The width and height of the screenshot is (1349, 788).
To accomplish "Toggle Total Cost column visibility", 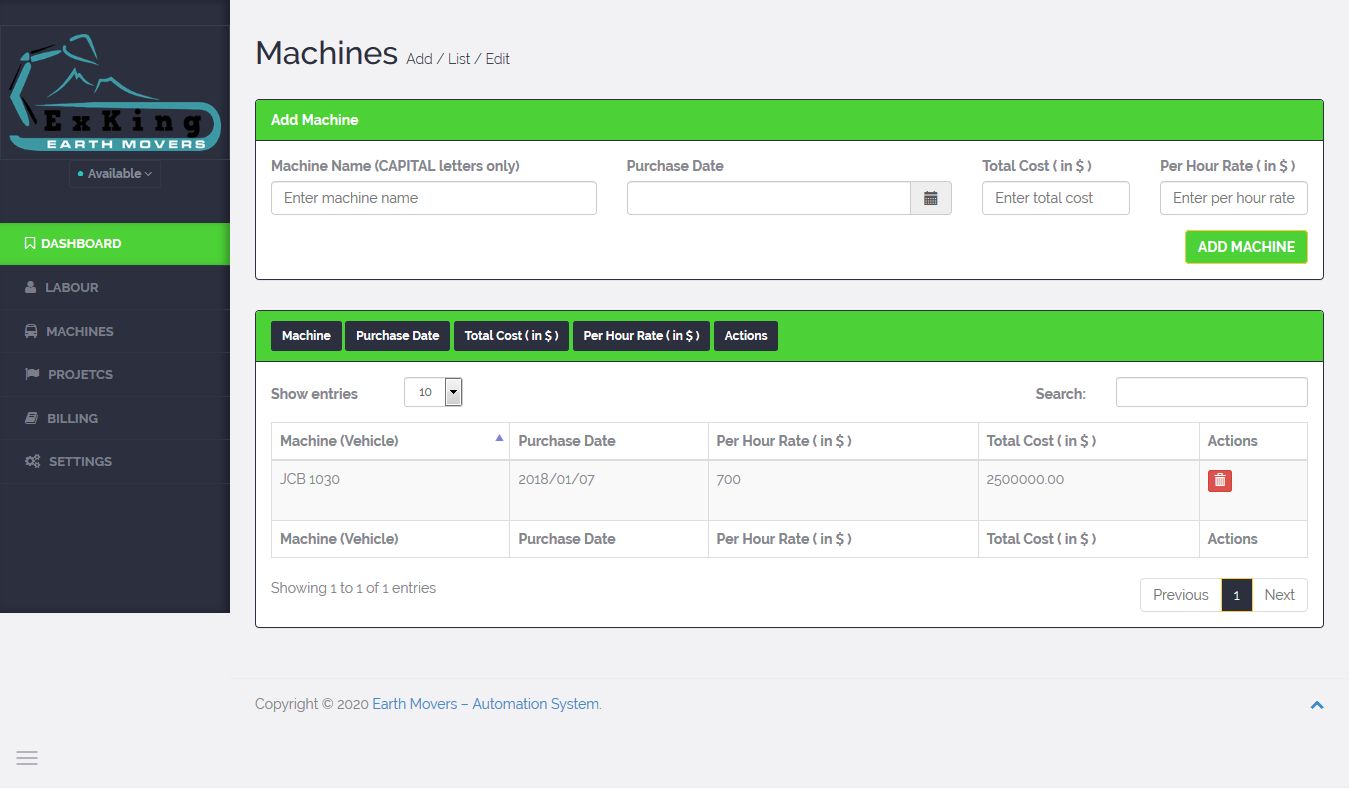I will [511, 336].
